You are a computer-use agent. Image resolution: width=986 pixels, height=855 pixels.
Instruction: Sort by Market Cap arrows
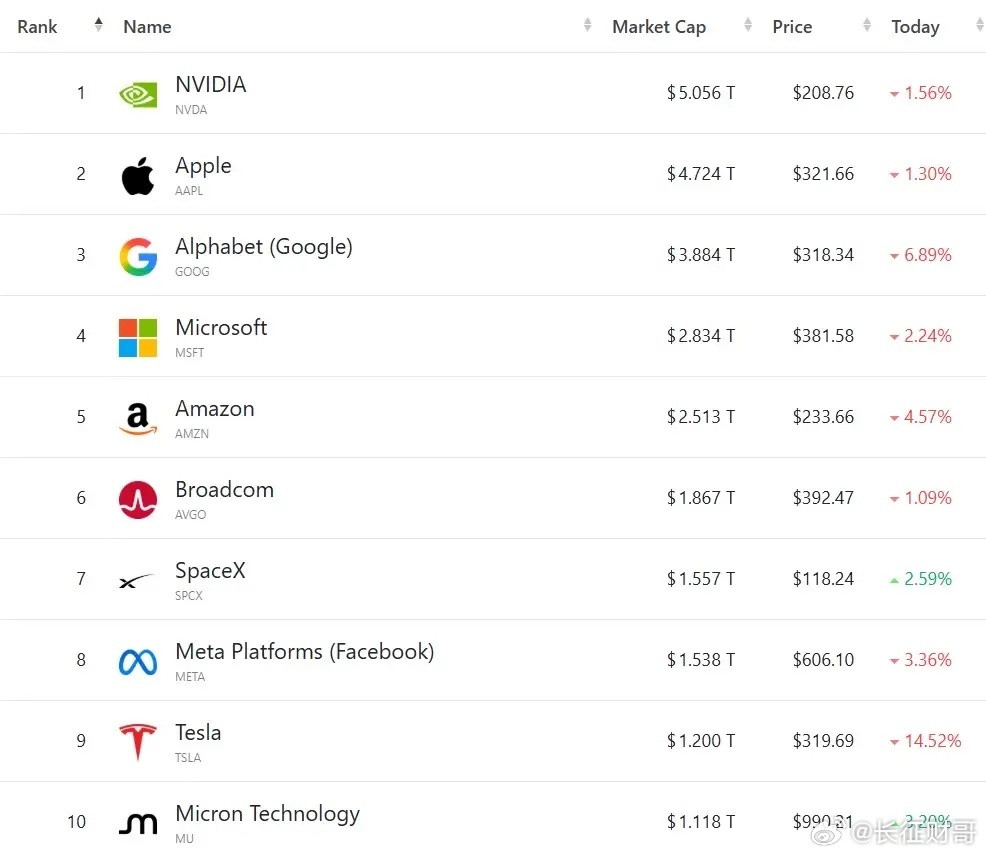point(748,25)
